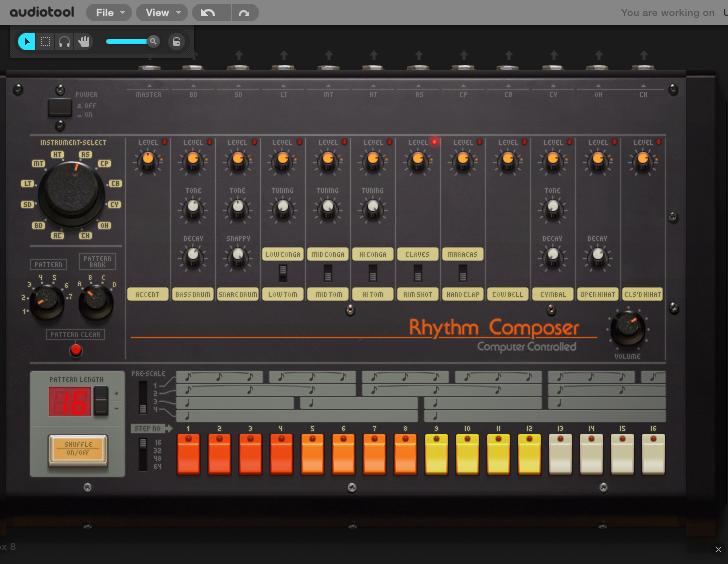
Task: Select the hand pan tool
Action: pos(84,42)
